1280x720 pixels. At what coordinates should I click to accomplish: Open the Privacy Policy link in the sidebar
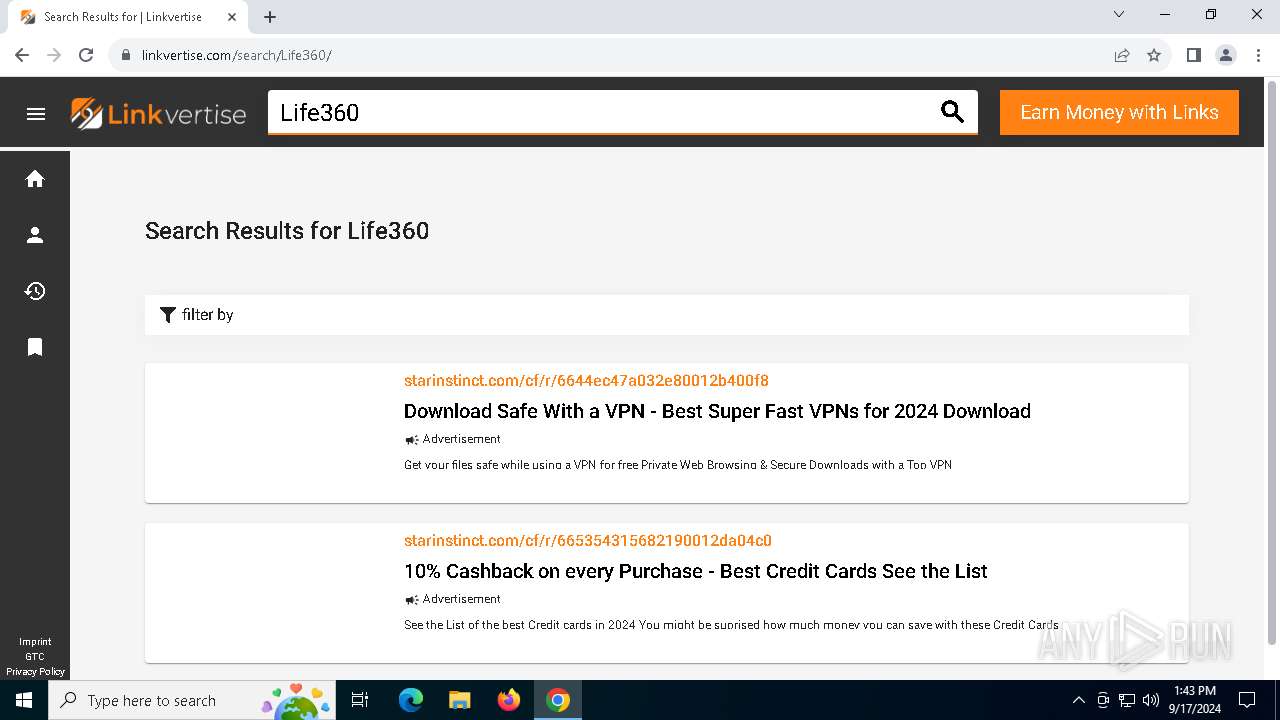(x=35, y=672)
